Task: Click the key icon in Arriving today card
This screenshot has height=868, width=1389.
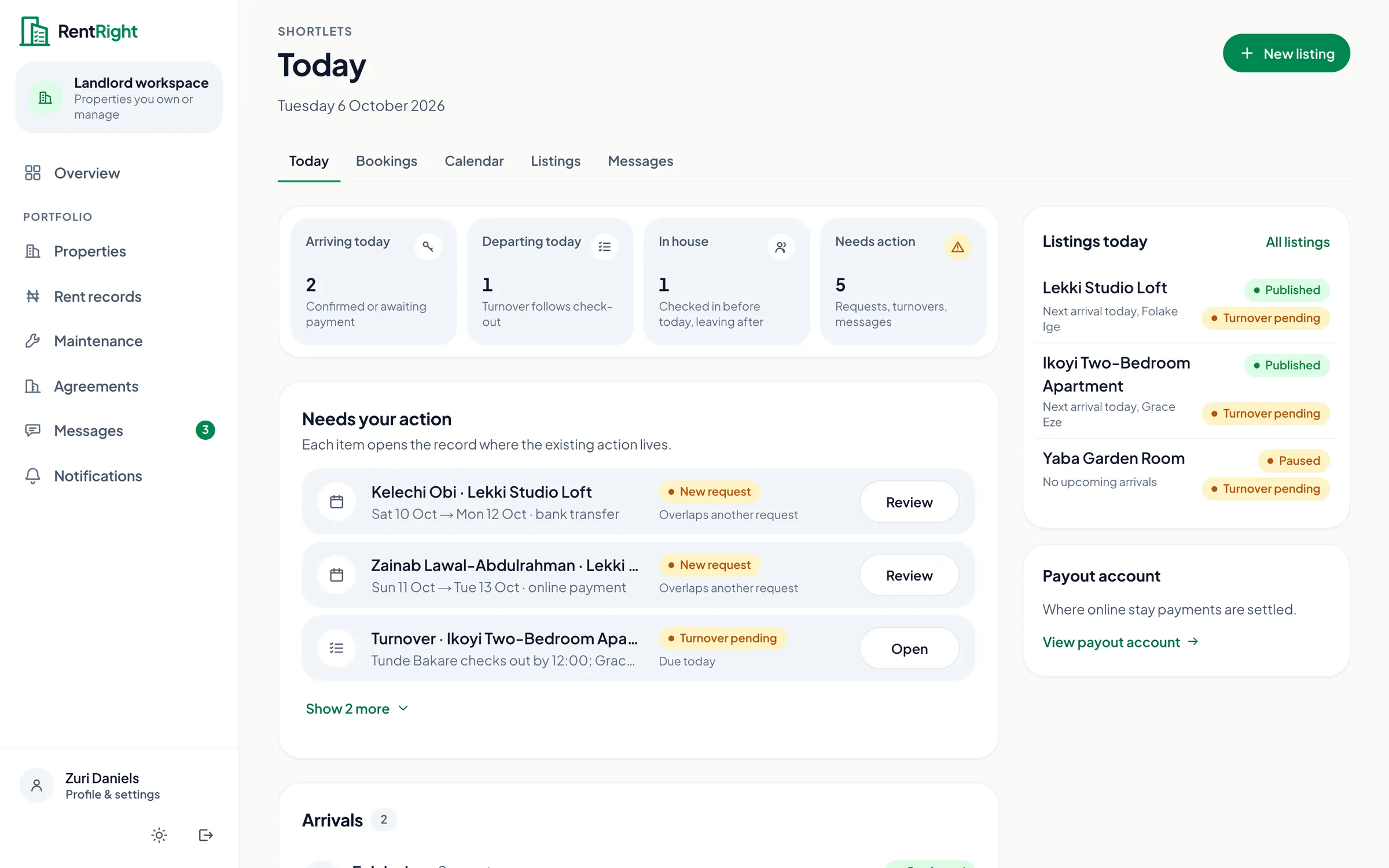Action: pos(428,247)
